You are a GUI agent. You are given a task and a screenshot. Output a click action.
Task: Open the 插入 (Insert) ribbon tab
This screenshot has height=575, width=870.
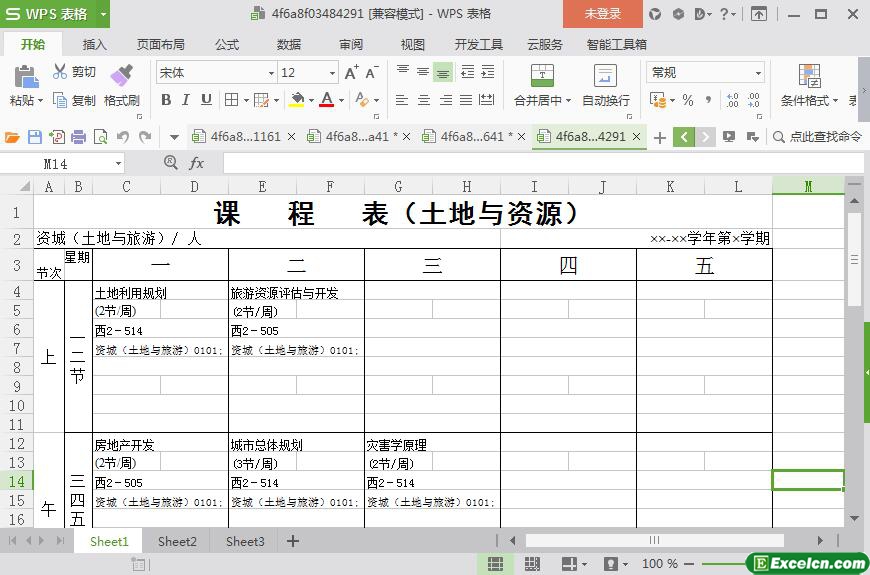(94, 44)
